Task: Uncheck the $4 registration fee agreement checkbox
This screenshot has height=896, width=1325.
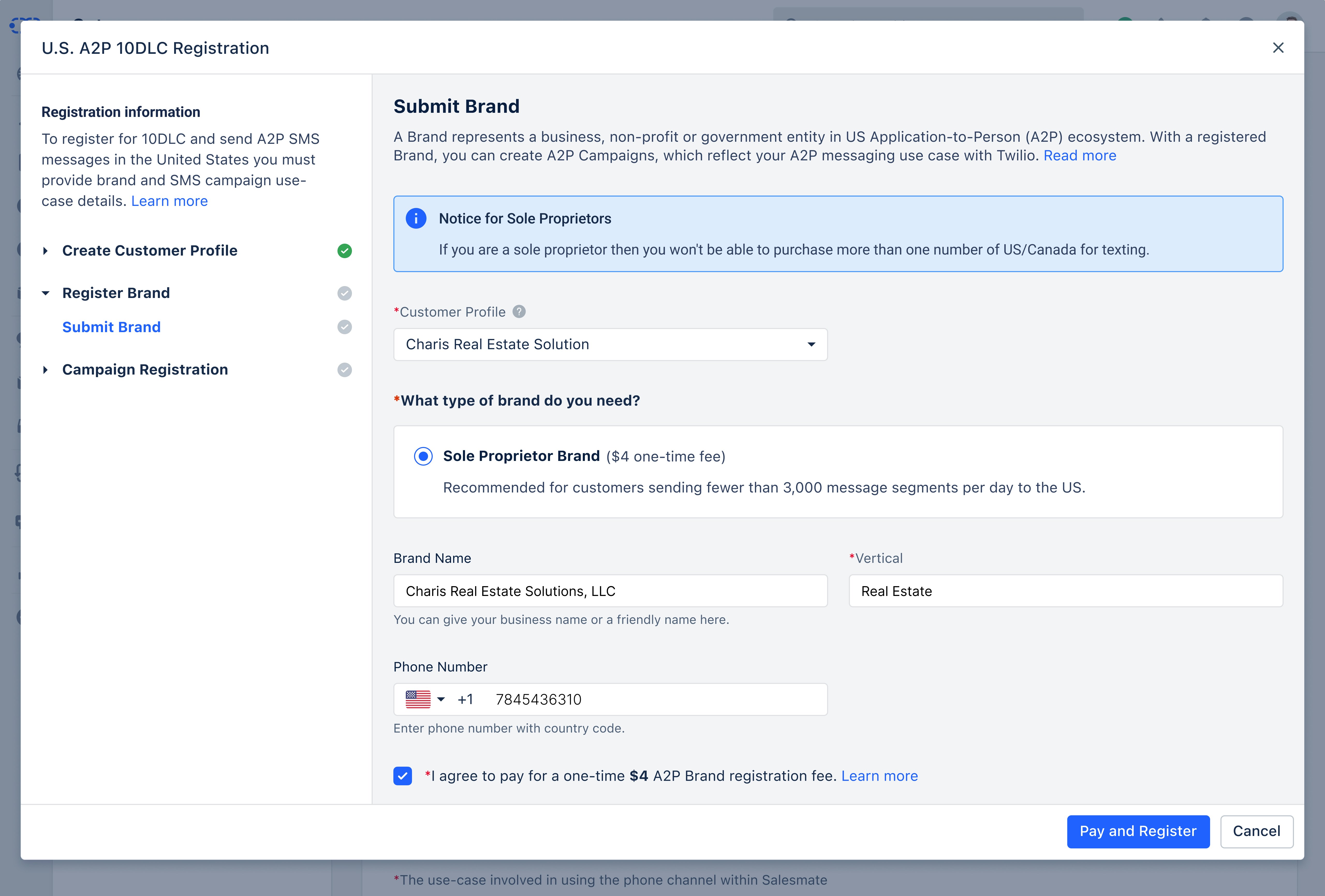Action: coord(402,776)
